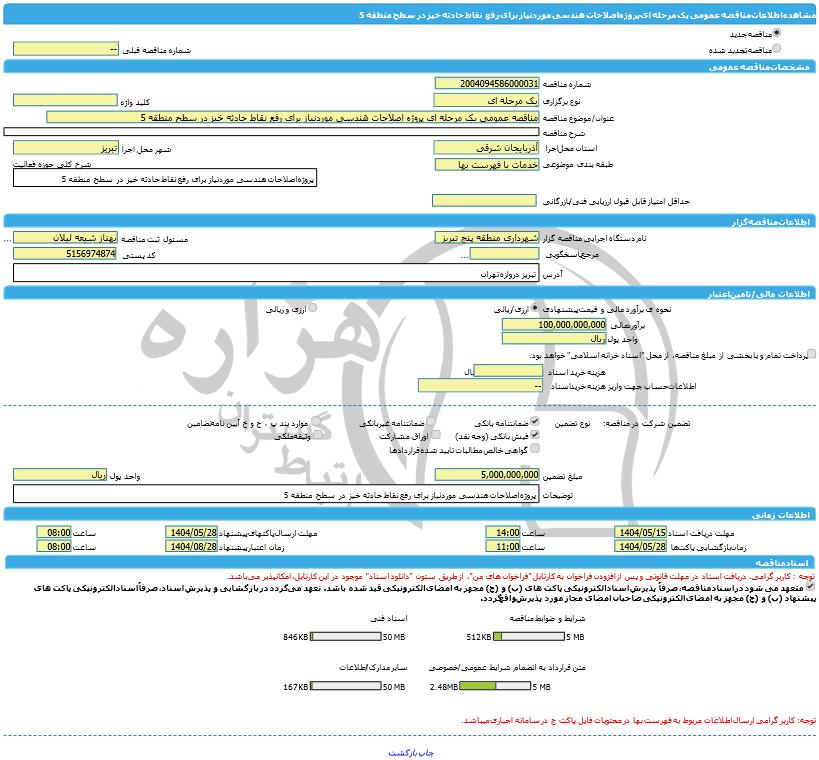Open the ellipsis next to مسئول ثبت مناقصه

point(7,240)
